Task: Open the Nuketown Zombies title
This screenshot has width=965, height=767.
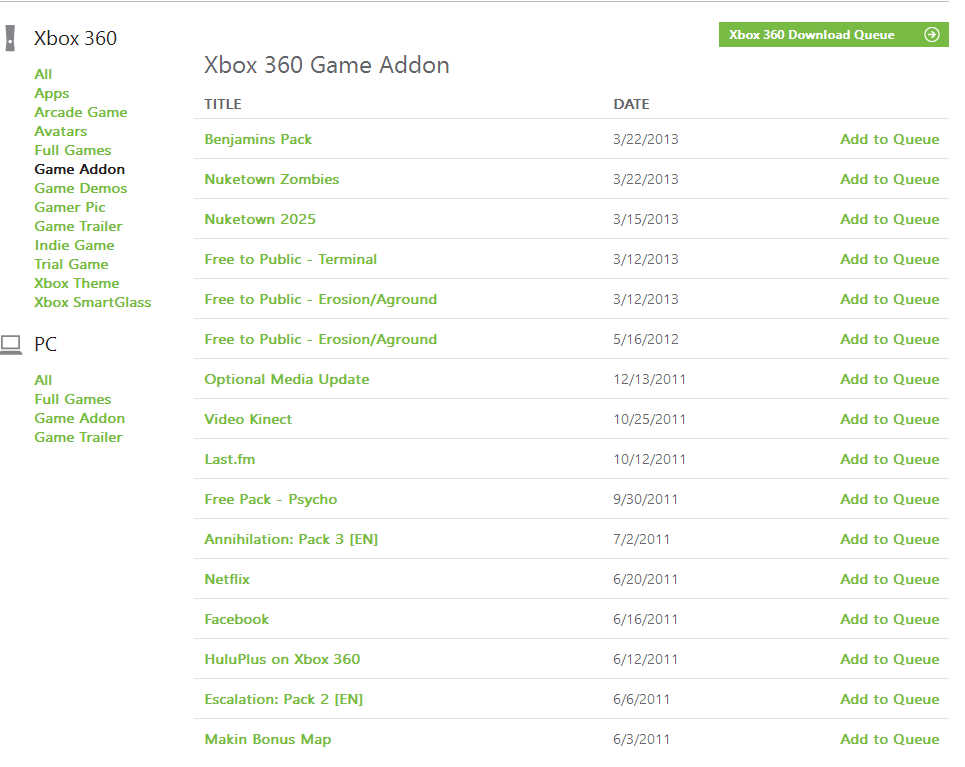Action: click(x=271, y=180)
